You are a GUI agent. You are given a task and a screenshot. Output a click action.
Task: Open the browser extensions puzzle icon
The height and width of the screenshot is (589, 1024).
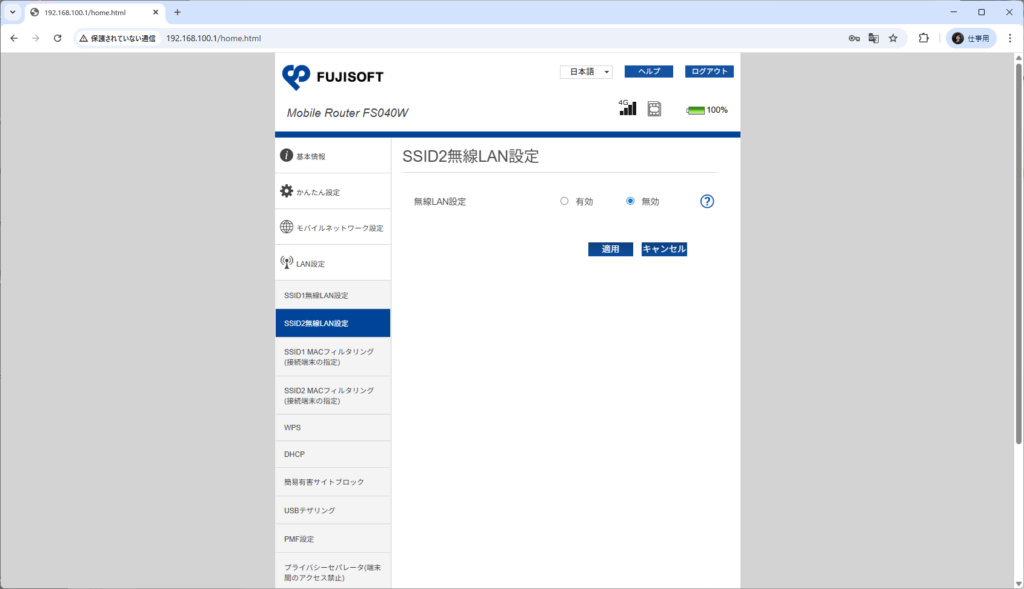(923, 38)
